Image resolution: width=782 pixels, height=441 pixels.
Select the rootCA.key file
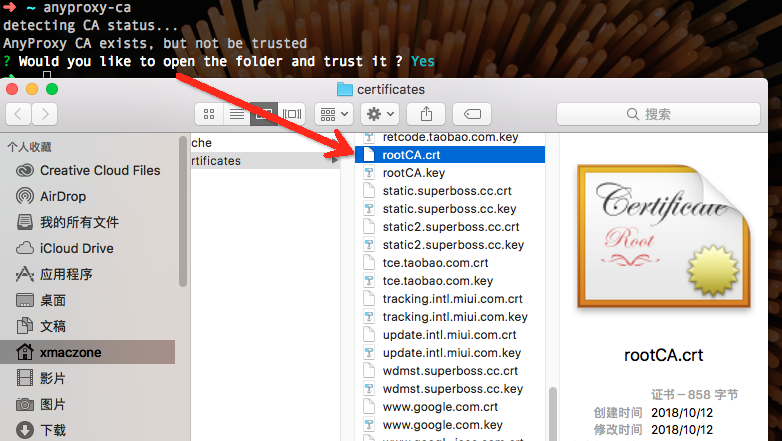450,173
